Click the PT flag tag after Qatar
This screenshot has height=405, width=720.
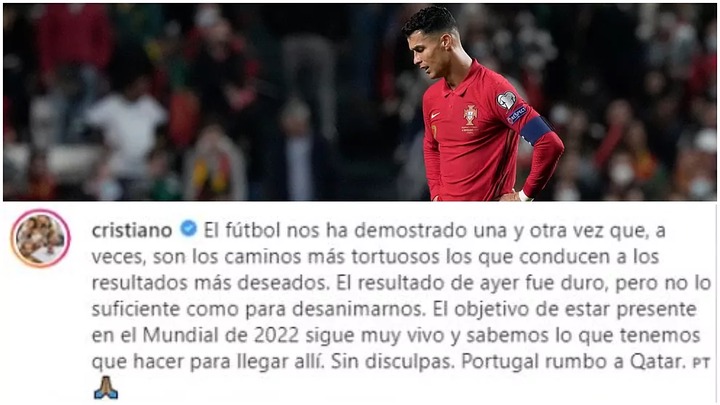[701, 363]
